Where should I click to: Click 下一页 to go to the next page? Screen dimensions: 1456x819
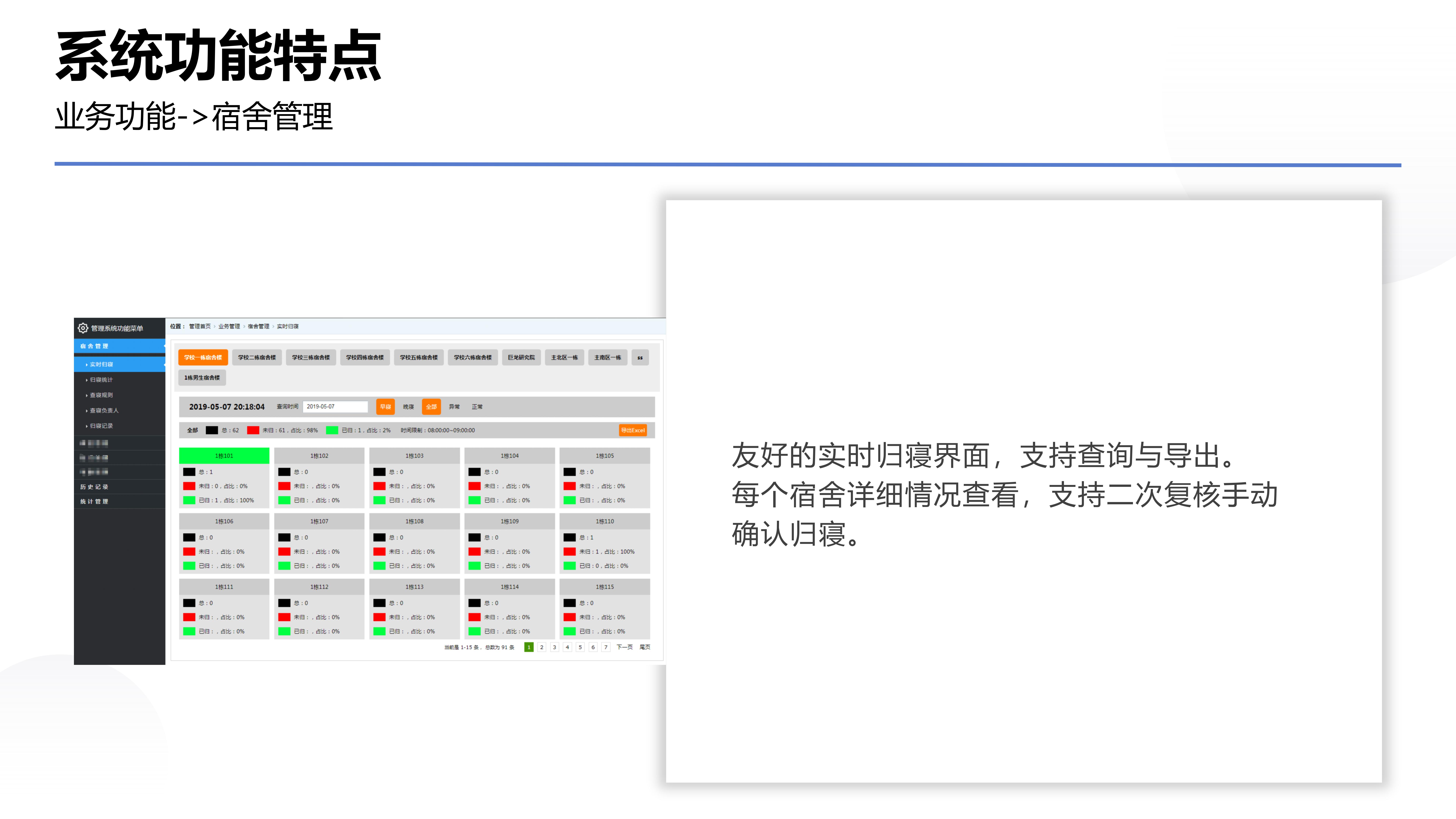[x=624, y=647]
